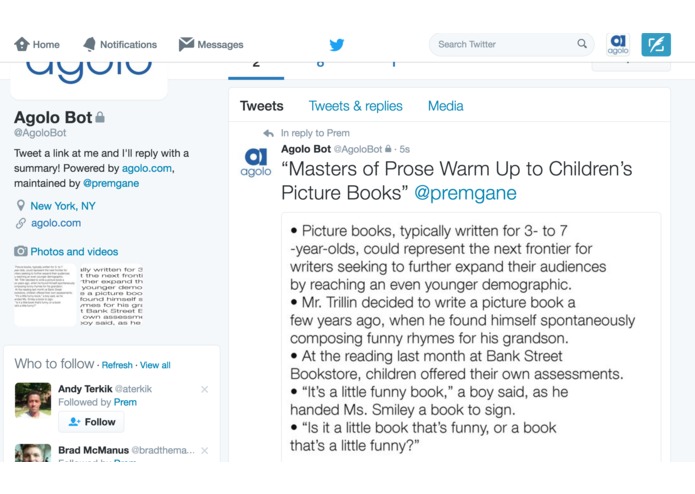Open the agolo.com link in the bio text
Image resolution: width=695 pixels, height=494 pixels.
click(x=147, y=168)
